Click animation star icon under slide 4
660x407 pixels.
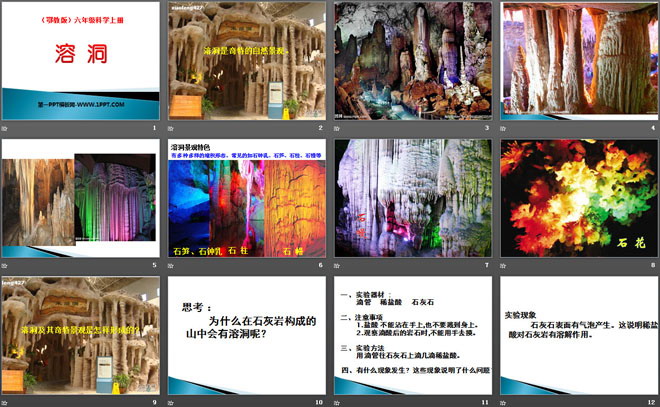click(x=503, y=128)
